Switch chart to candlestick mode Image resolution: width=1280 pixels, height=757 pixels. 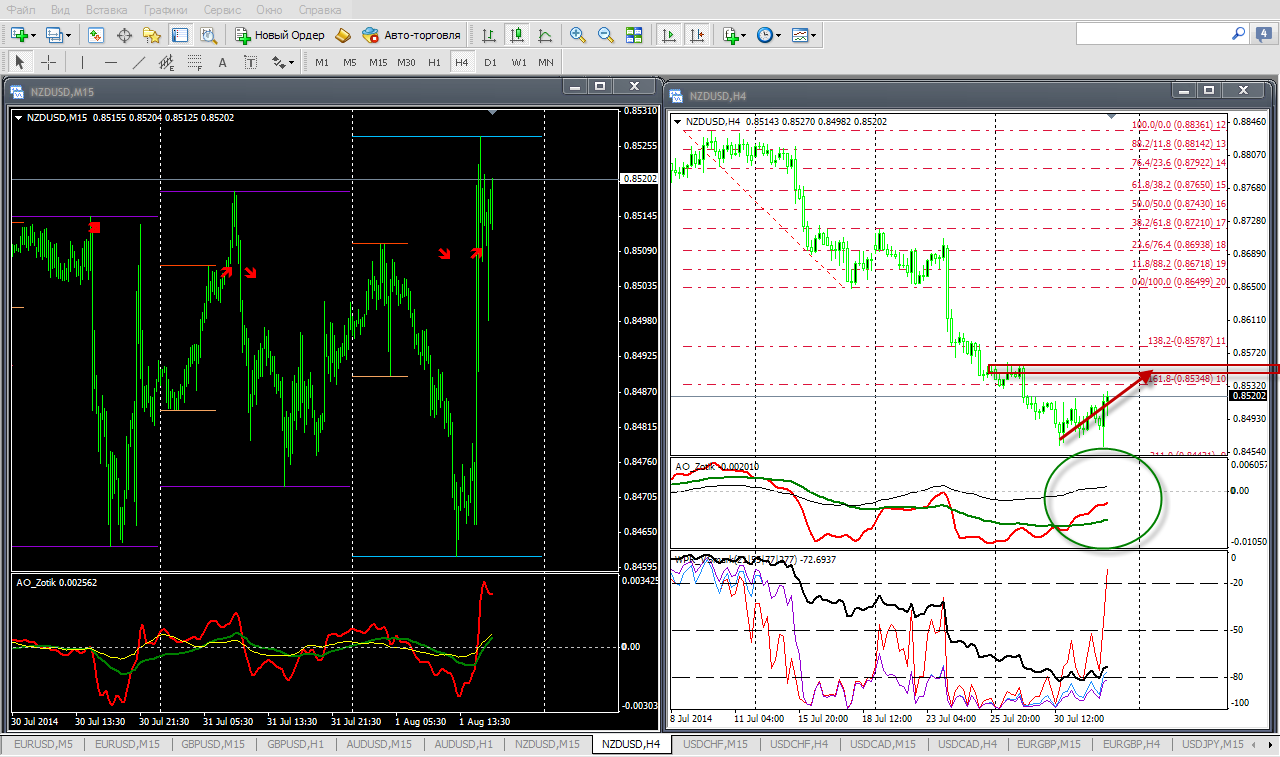point(517,35)
